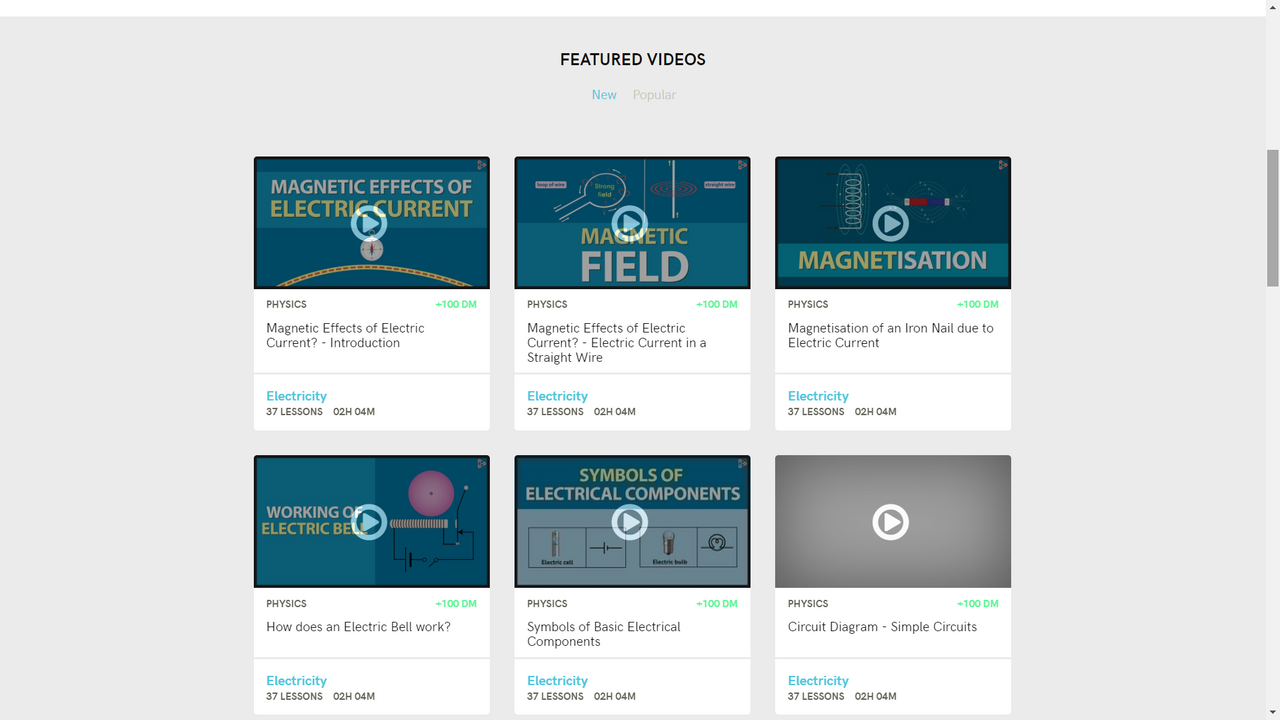Viewport: 1280px width, 720px height.
Task: Play the Working of Electric Bell video
Action: [369, 522]
